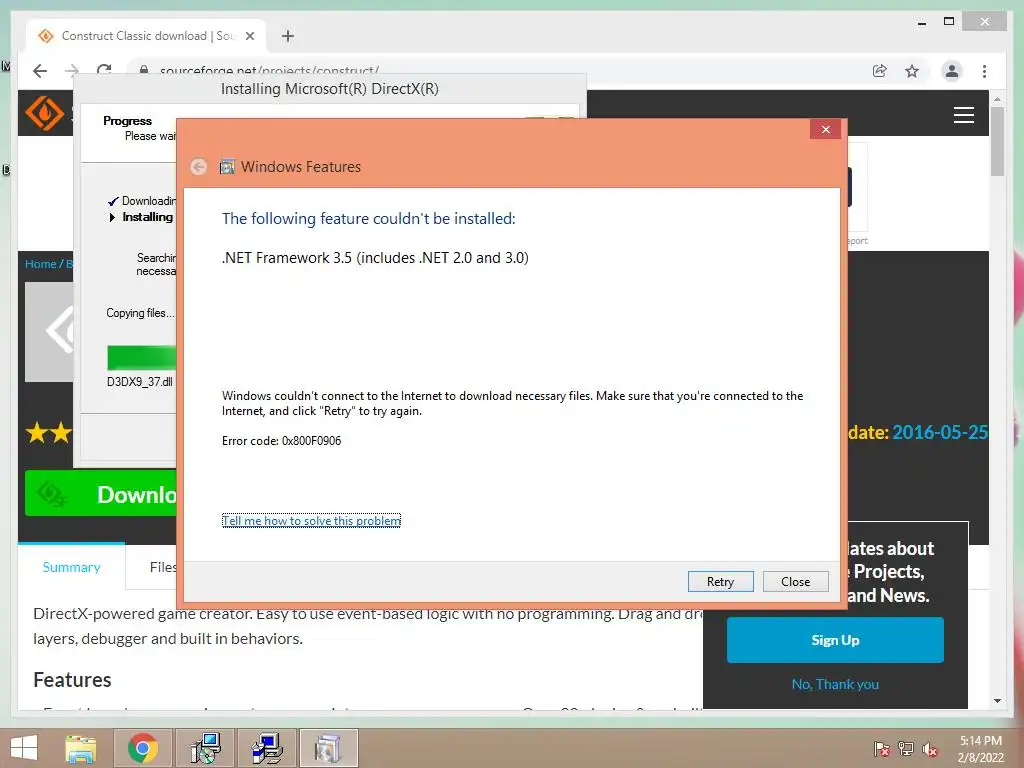Close the Construct Classic download tab
1024x768 pixels.
pos(249,36)
